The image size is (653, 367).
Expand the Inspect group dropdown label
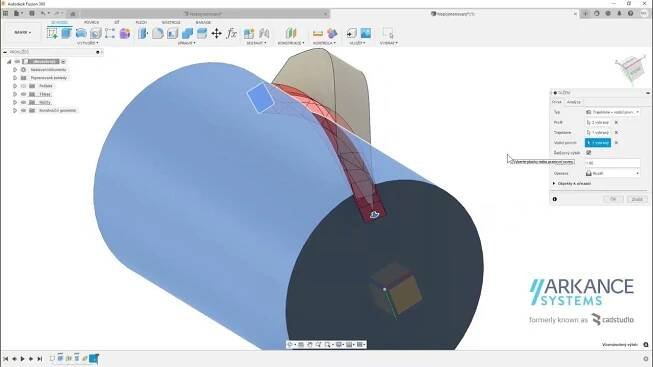[x=324, y=43]
